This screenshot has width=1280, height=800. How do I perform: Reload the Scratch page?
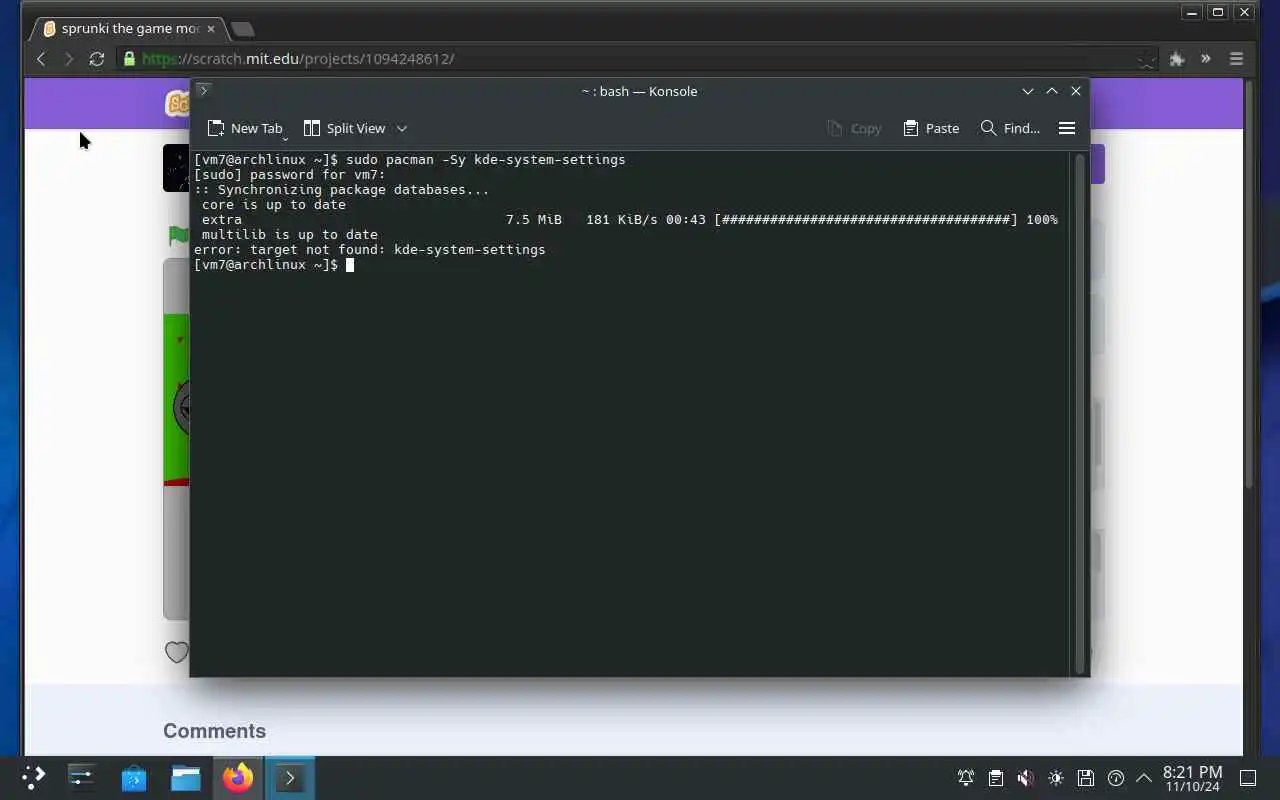coord(97,59)
